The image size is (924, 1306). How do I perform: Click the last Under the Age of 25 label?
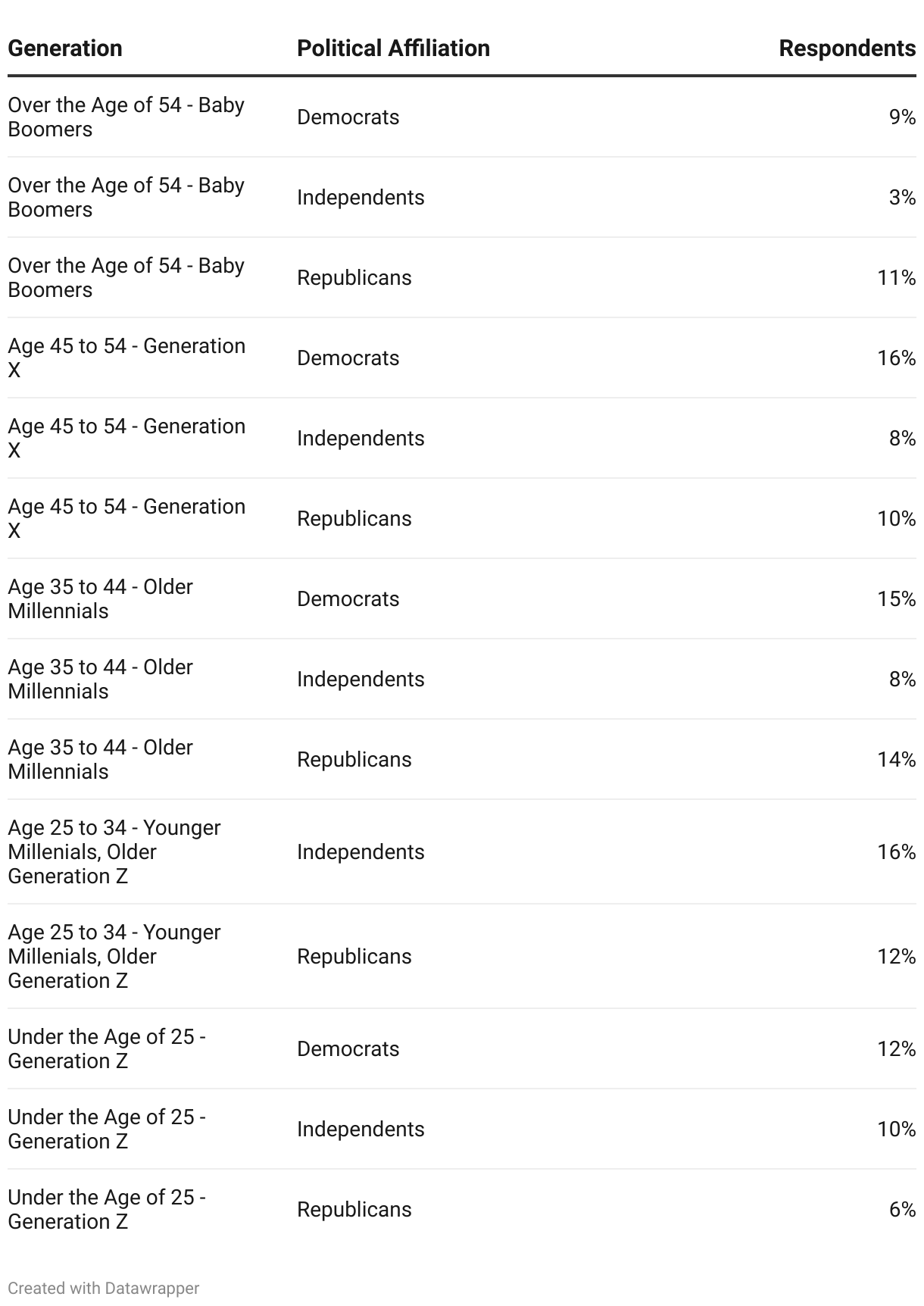tap(107, 1210)
